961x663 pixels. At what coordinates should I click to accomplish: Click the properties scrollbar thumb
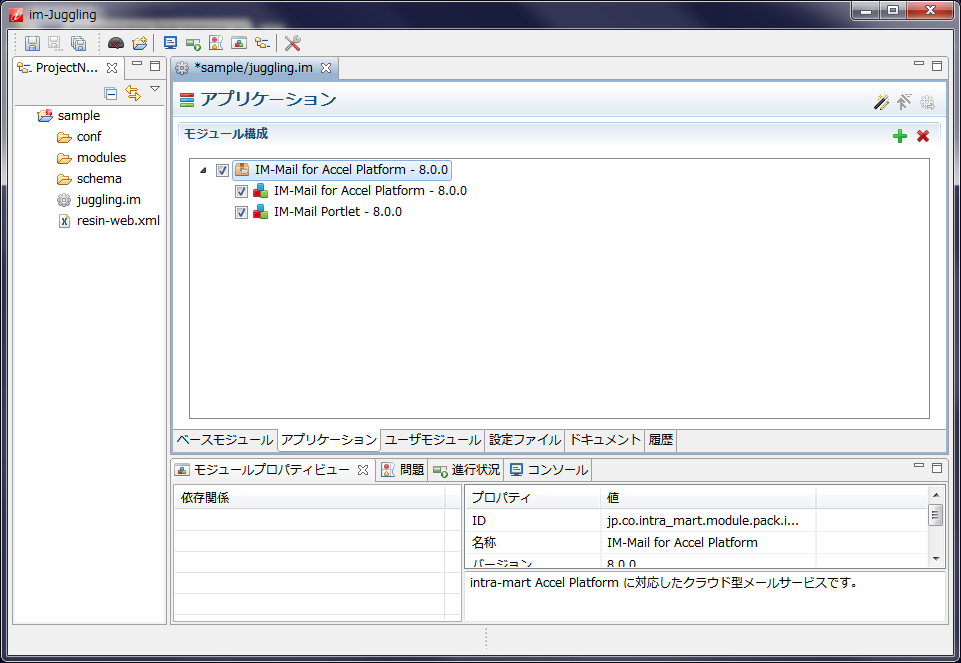(936, 515)
